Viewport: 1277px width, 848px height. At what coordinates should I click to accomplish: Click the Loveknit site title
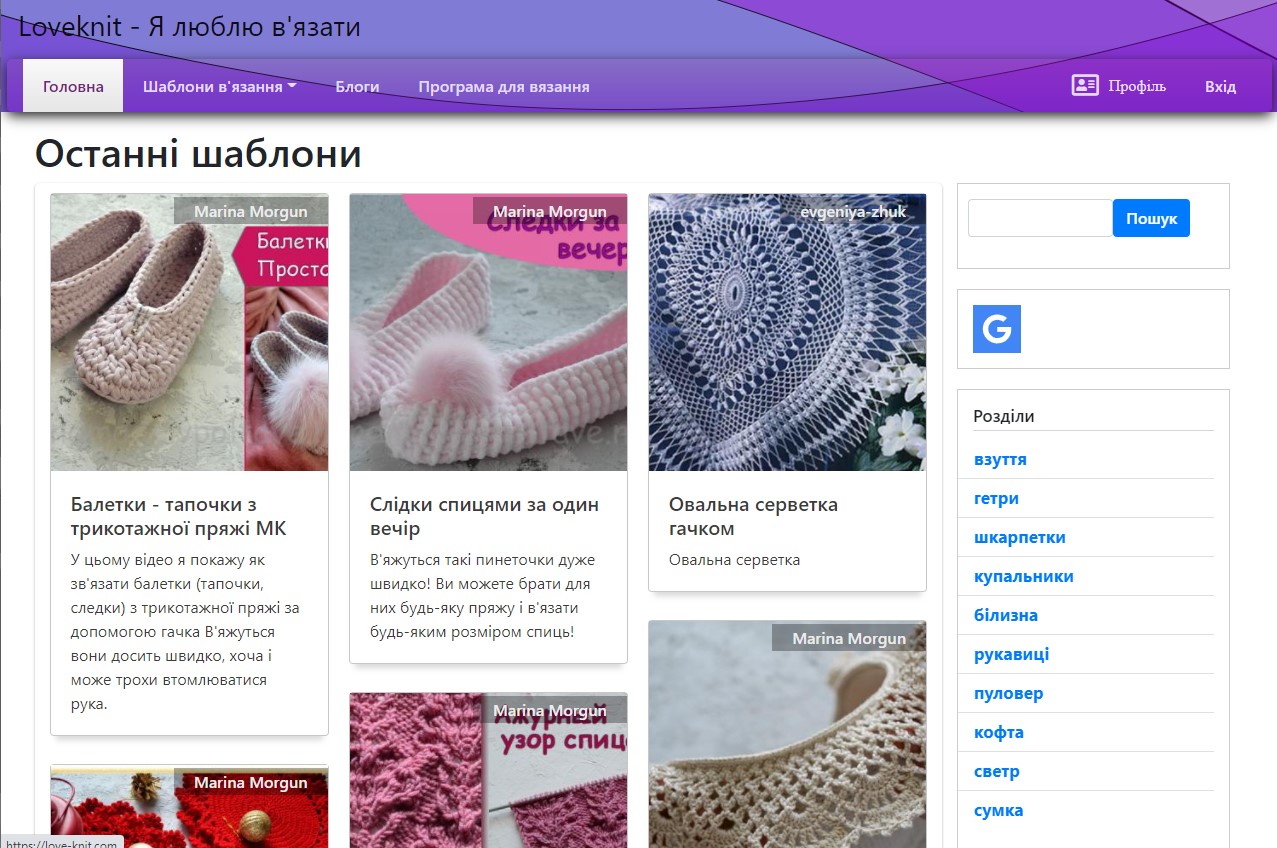click(x=190, y=27)
